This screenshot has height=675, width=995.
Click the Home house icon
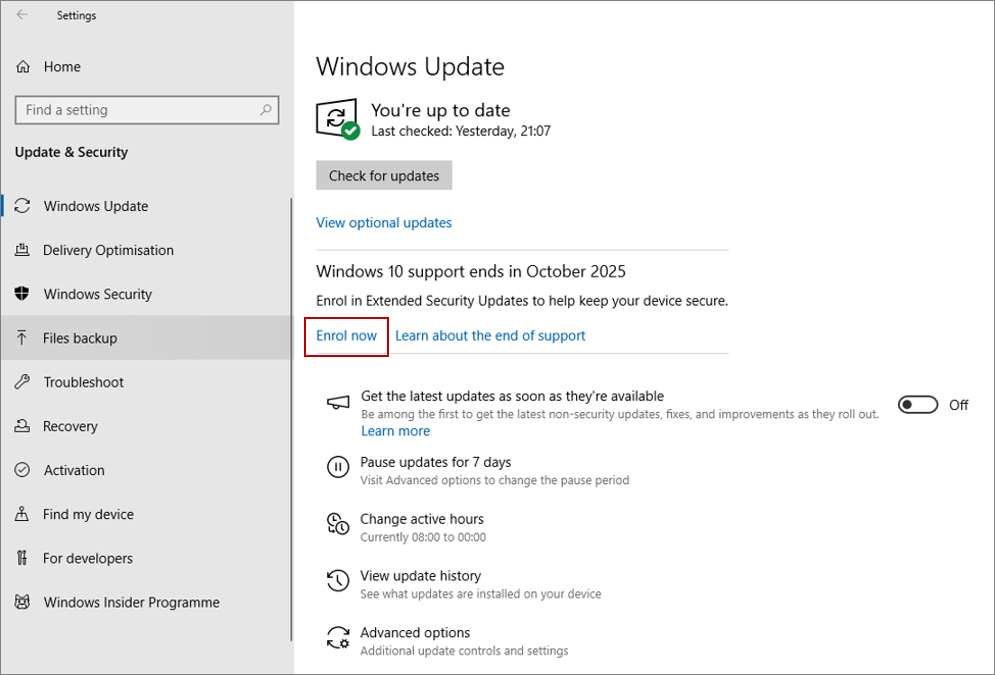click(x=23, y=67)
